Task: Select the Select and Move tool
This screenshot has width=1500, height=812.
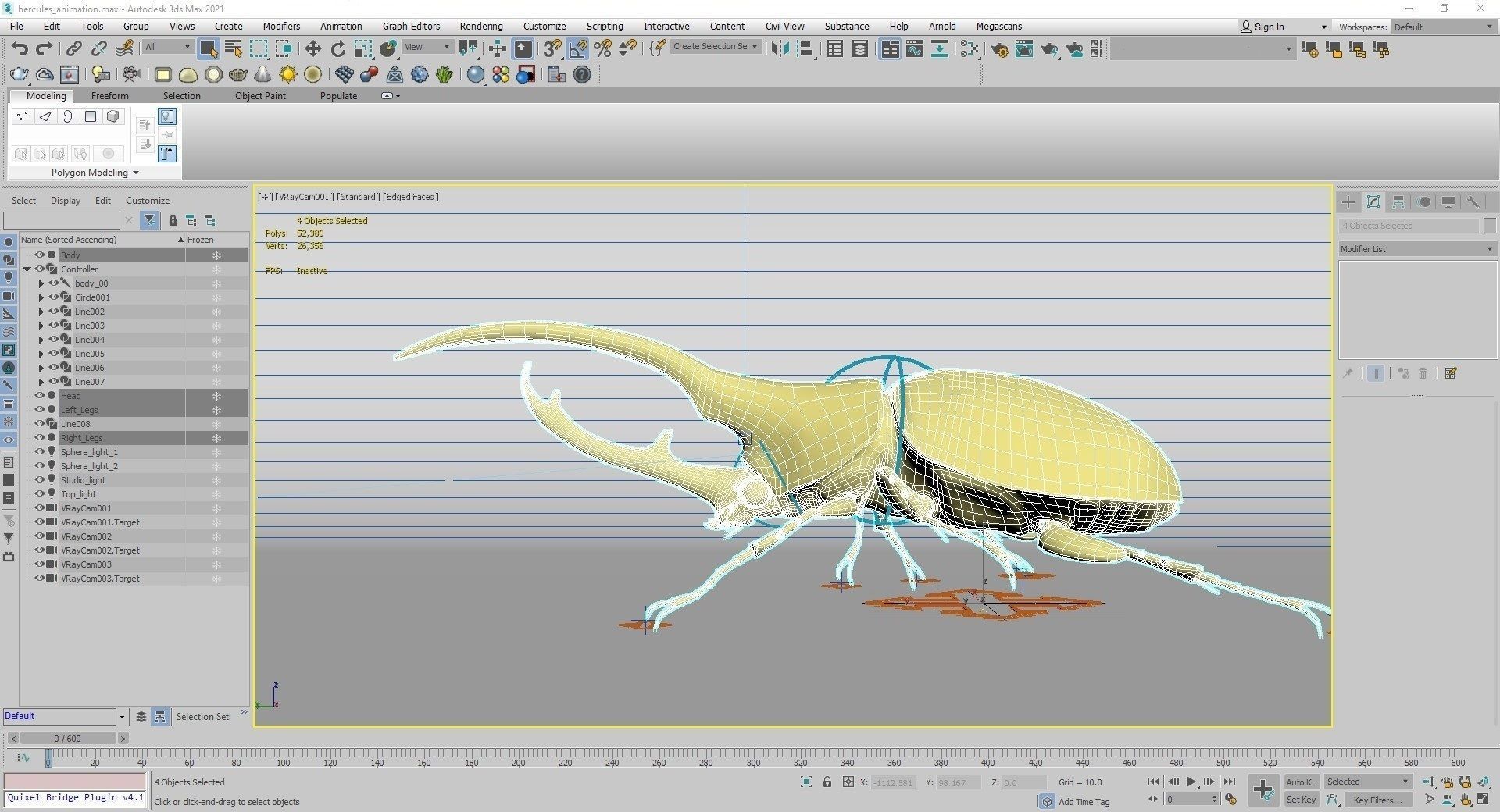Action: 312,49
